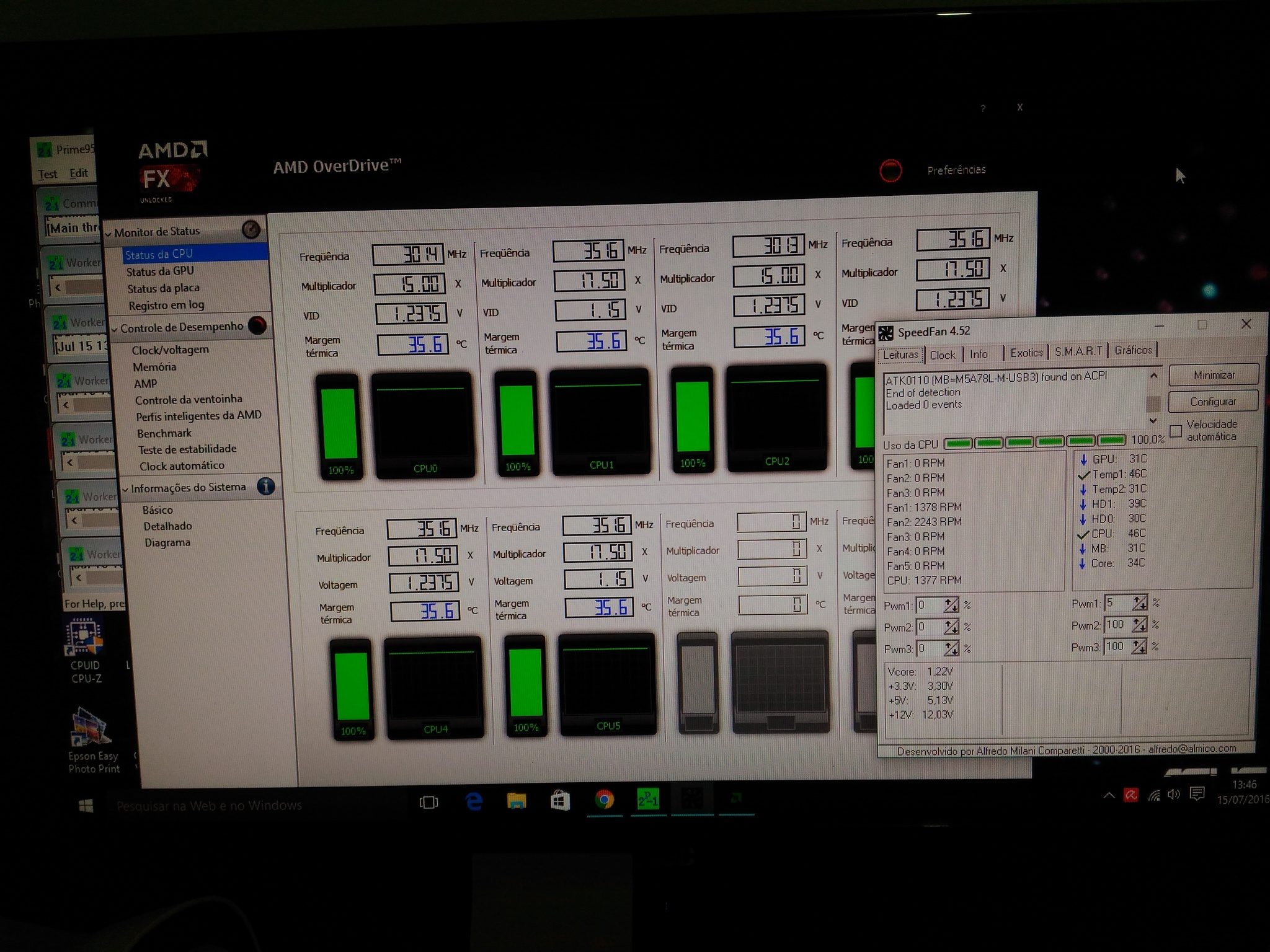The width and height of the screenshot is (1270, 952).
Task: Click the Monitor de Status gauge icon
Action: (x=251, y=230)
